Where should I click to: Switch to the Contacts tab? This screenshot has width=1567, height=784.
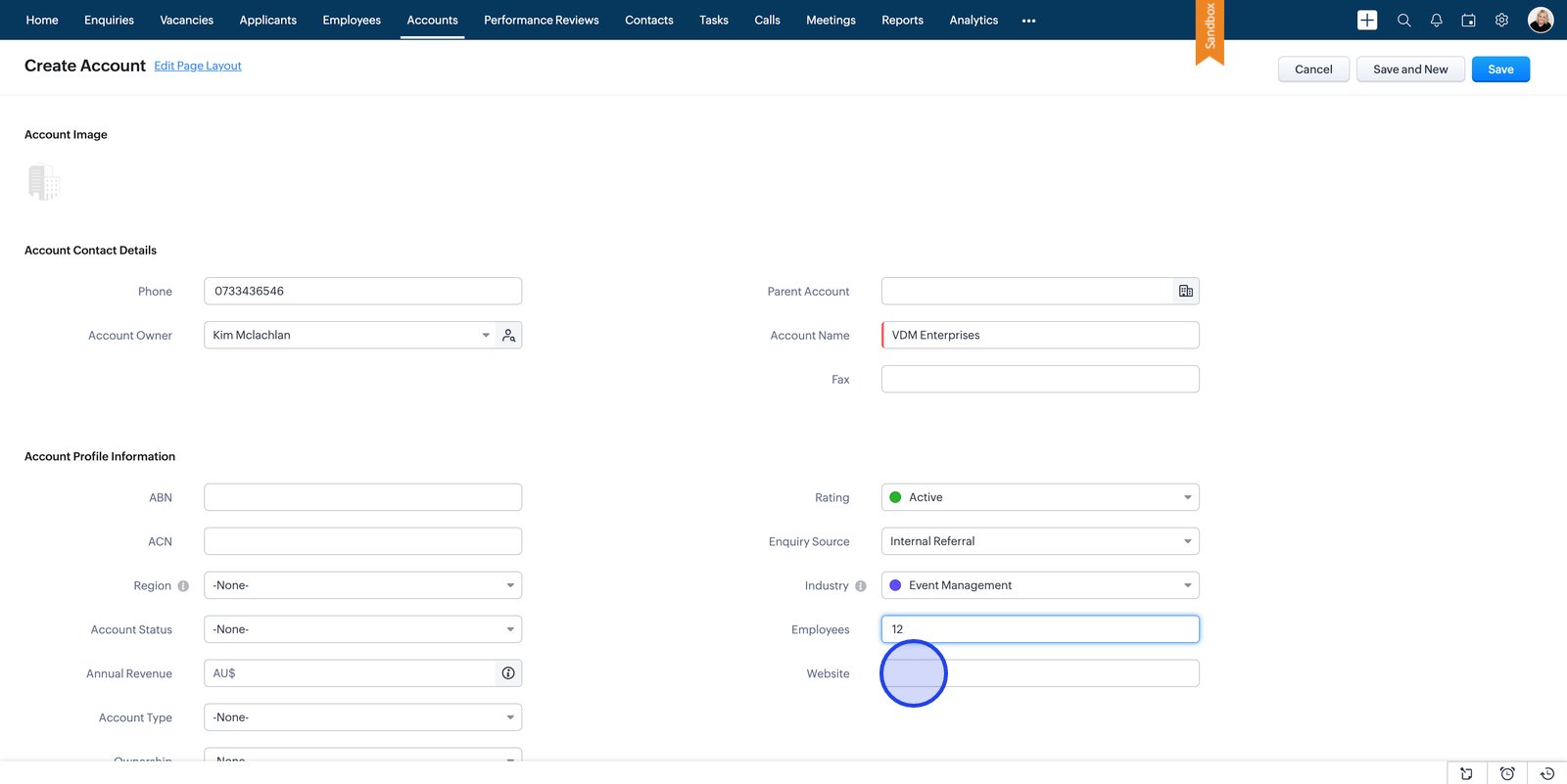[x=648, y=20]
